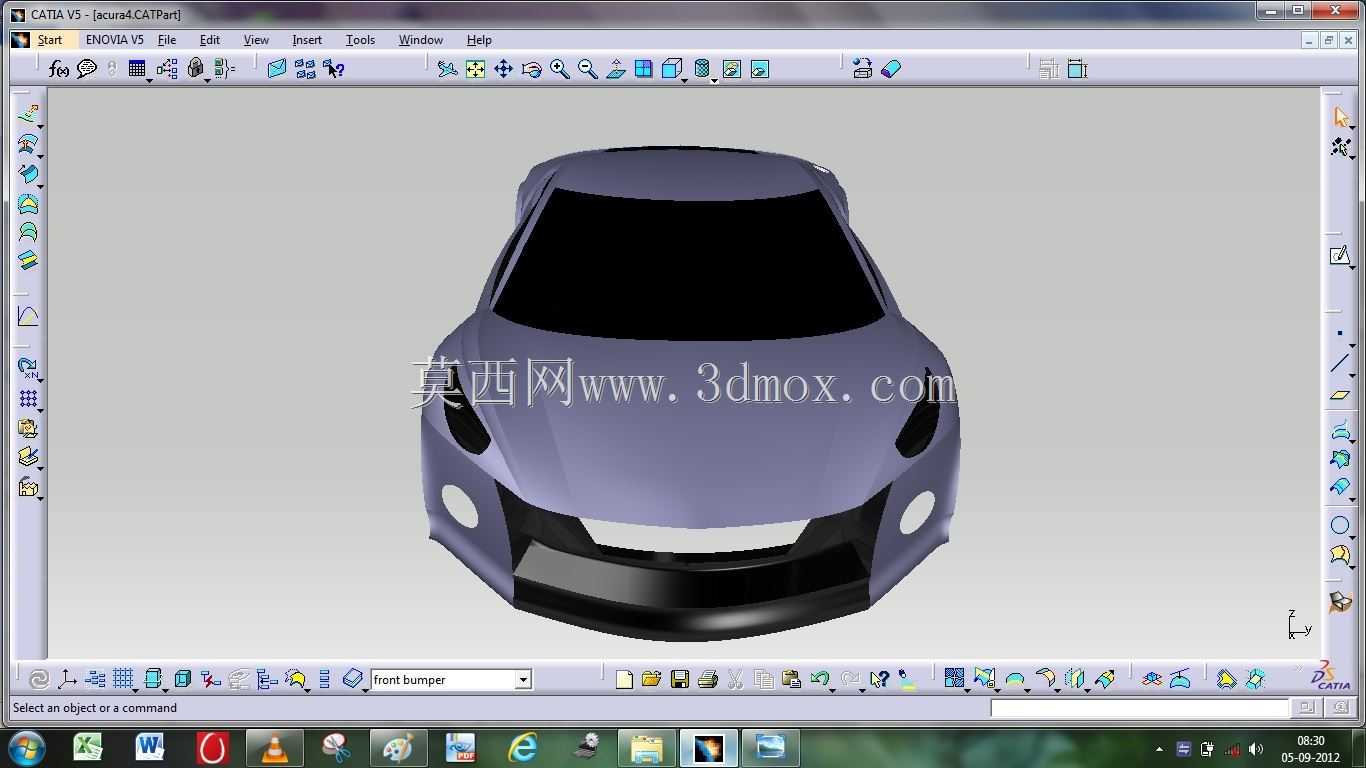Click the xN object repetition icon
The image size is (1366, 768).
28,368
